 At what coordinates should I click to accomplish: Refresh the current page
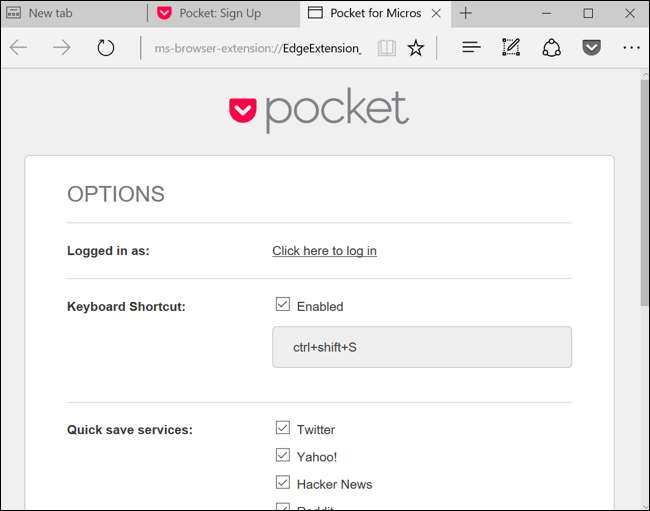[x=106, y=48]
